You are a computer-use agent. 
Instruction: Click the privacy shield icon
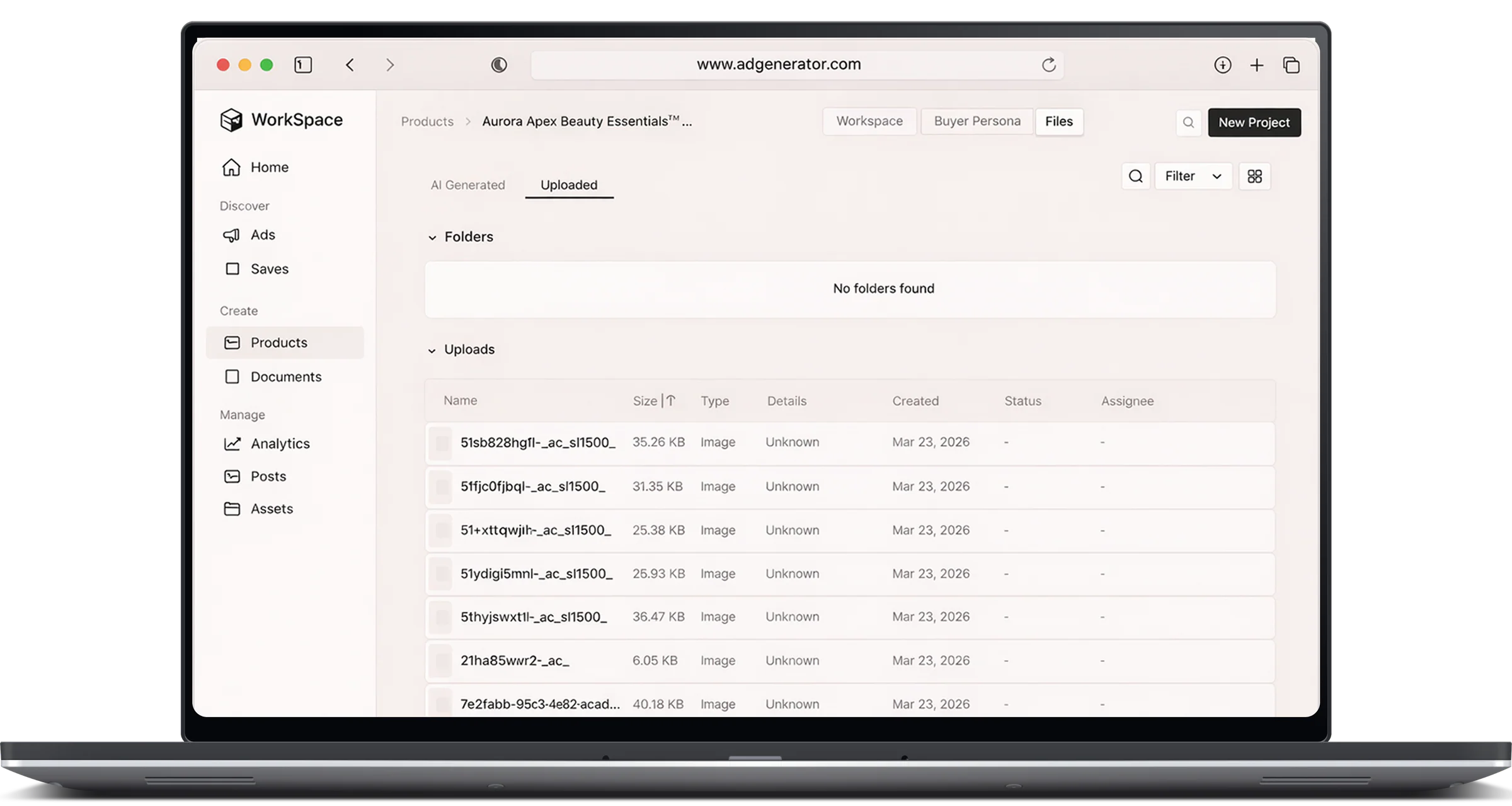(x=499, y=65)
